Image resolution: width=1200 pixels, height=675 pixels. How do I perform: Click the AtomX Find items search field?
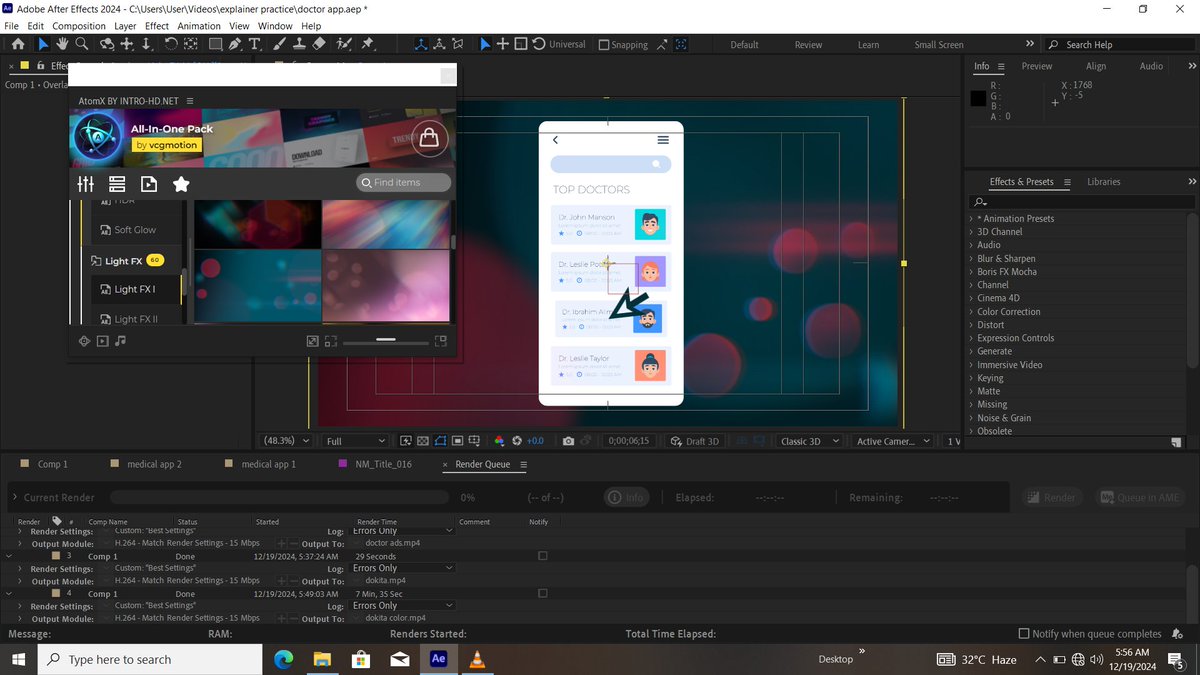[x=404, y=183]
